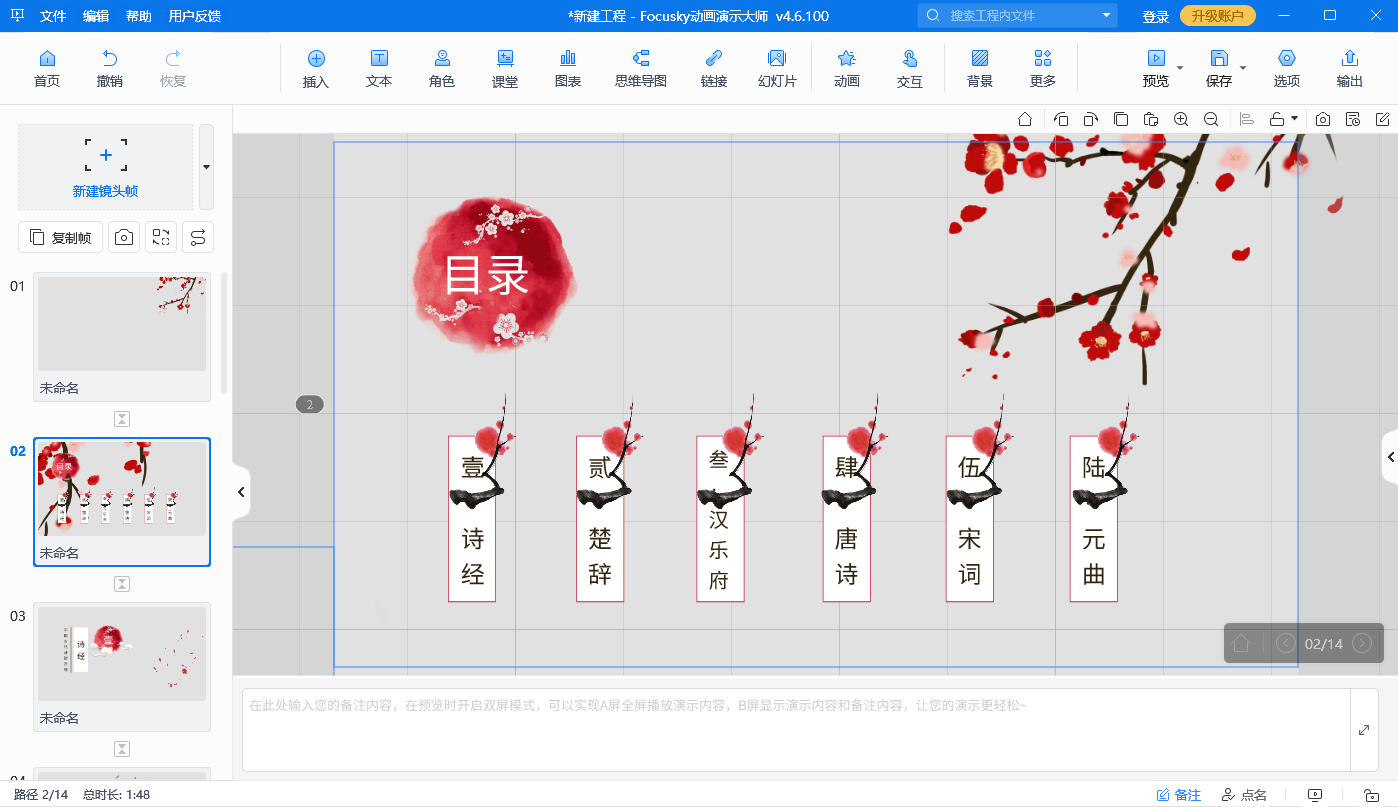Screen dimensions: 1398x807
Task: Open the 插入 insert tool
Action: click(316, 69)
